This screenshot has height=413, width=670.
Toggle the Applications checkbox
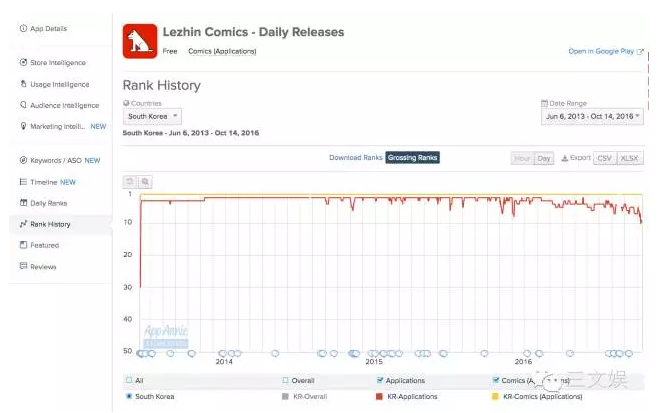(x=379, y=380)
